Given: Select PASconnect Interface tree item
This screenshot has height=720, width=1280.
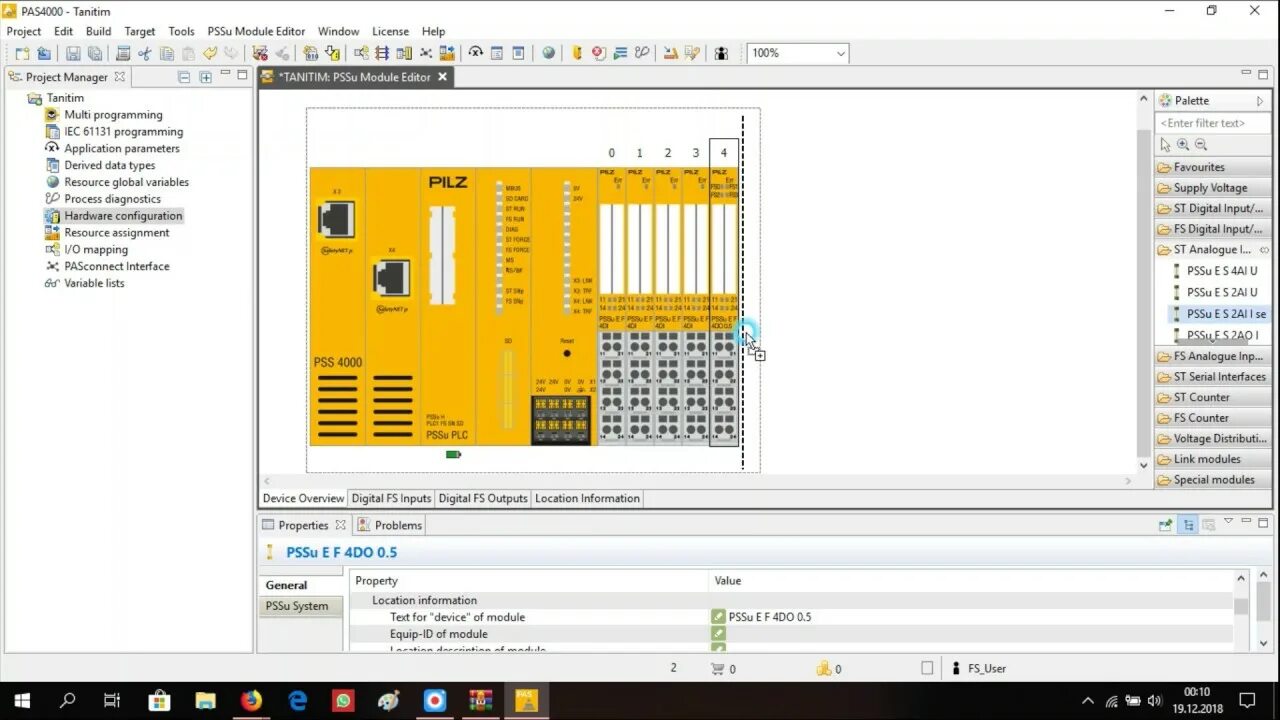Looking at the screenshot, I should point(116,267).
